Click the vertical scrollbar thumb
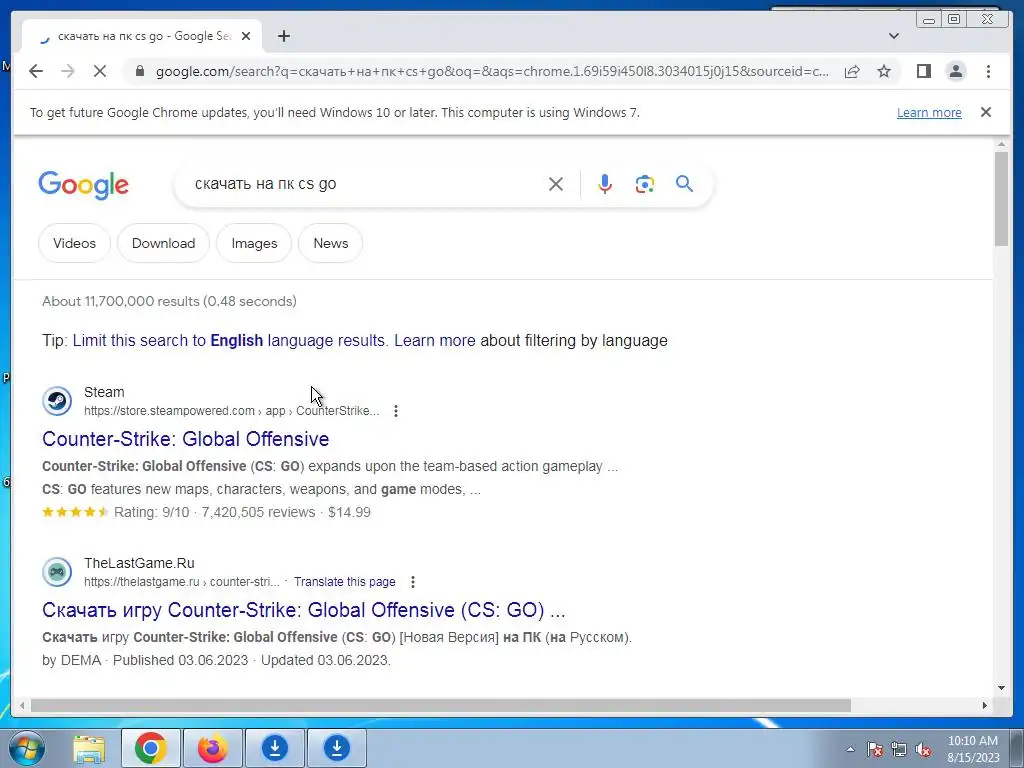 tap(1001, 199)
